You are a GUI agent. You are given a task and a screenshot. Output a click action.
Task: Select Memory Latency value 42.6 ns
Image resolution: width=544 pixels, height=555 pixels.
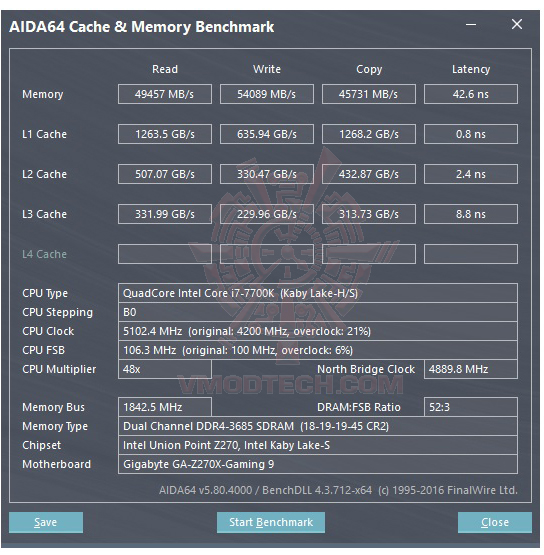tap(471, 94)
